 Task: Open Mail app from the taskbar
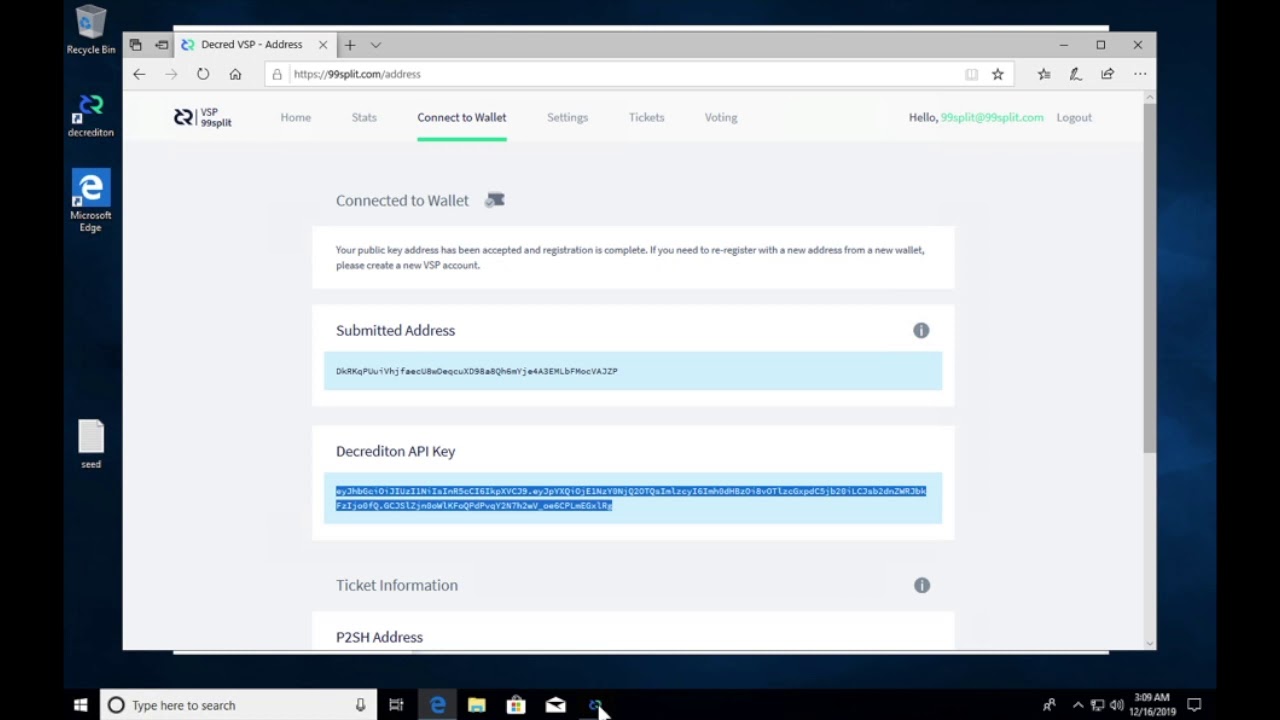[x=556, y=705]
